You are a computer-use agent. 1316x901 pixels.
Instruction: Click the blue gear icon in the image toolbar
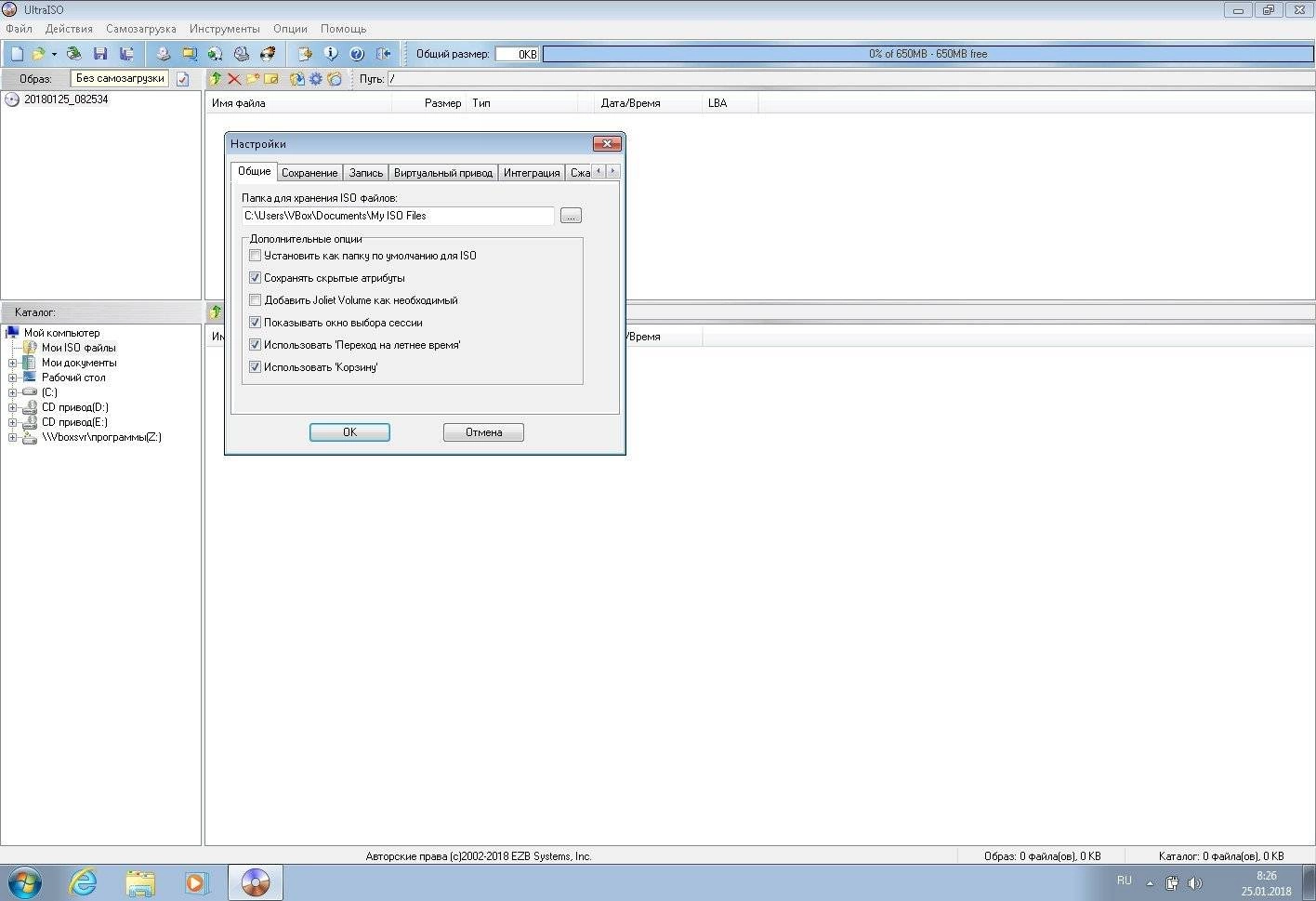(x=316, y=79)
